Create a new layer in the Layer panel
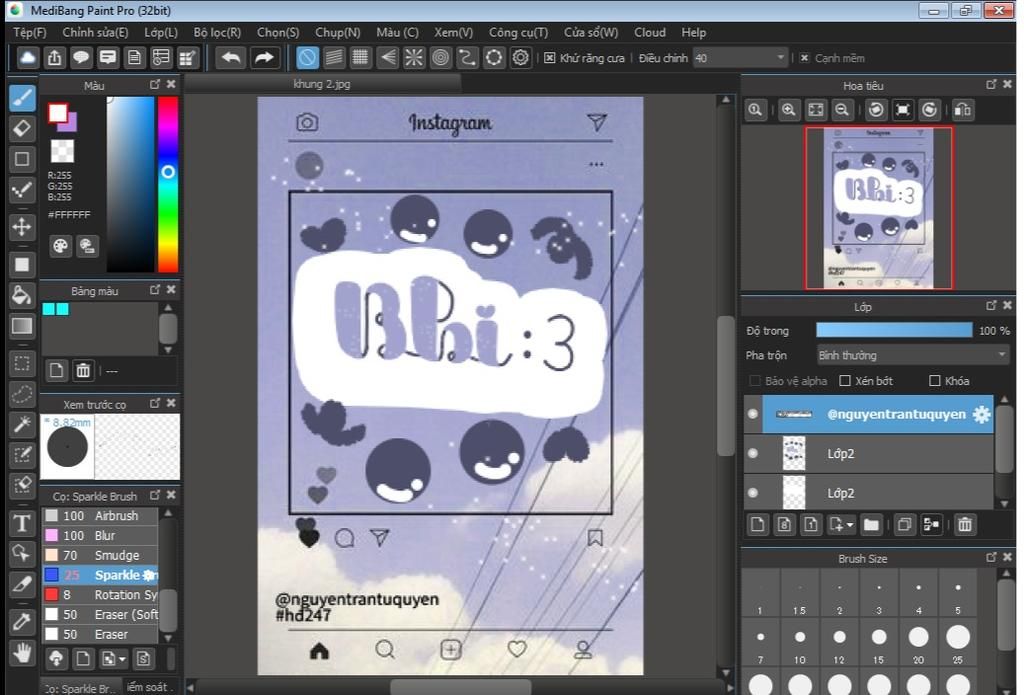Image resolution: width=1024 pixels, height=695 pixels. tap(758, 524)
